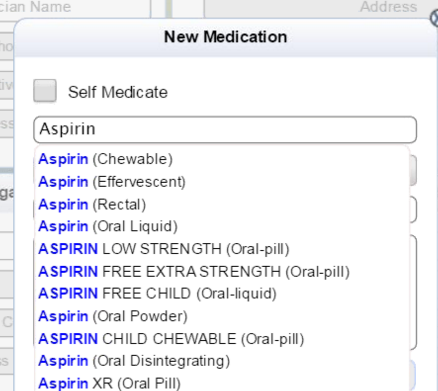Pick Aspirin (Oral Powder) suggestion
Screen dimensions: 438x391
[x=113, y=317]
